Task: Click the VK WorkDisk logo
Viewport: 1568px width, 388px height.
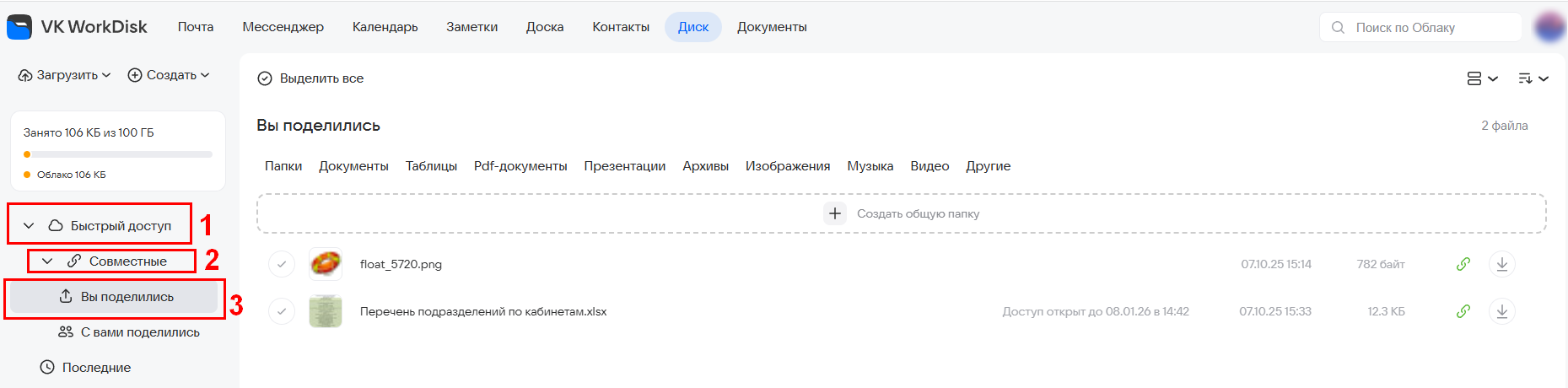Action: click(19, 27)
